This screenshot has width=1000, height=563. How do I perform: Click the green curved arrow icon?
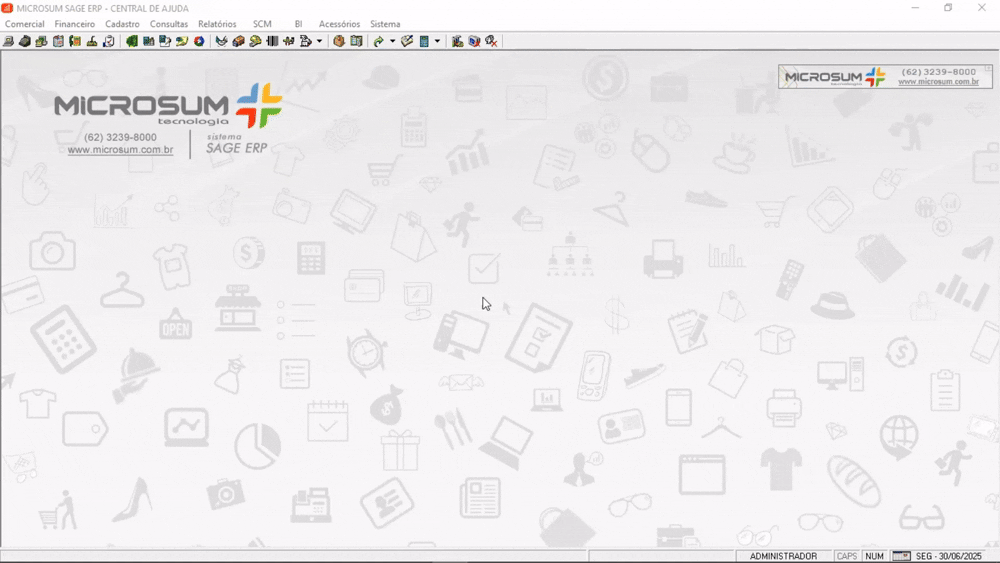(x=378, y=41)
